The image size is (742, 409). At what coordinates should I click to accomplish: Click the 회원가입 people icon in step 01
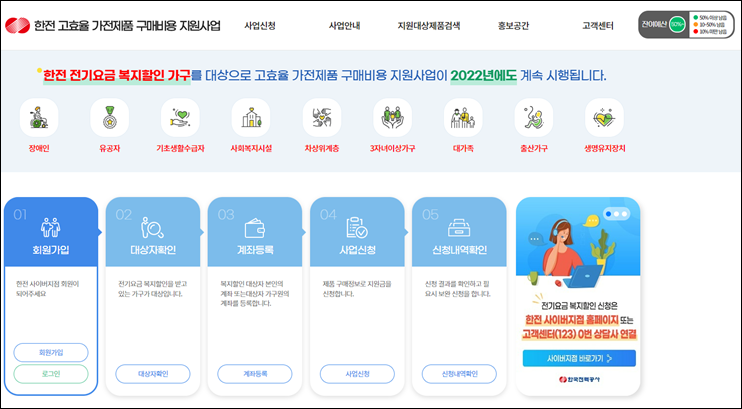click(x=50, y=227)
